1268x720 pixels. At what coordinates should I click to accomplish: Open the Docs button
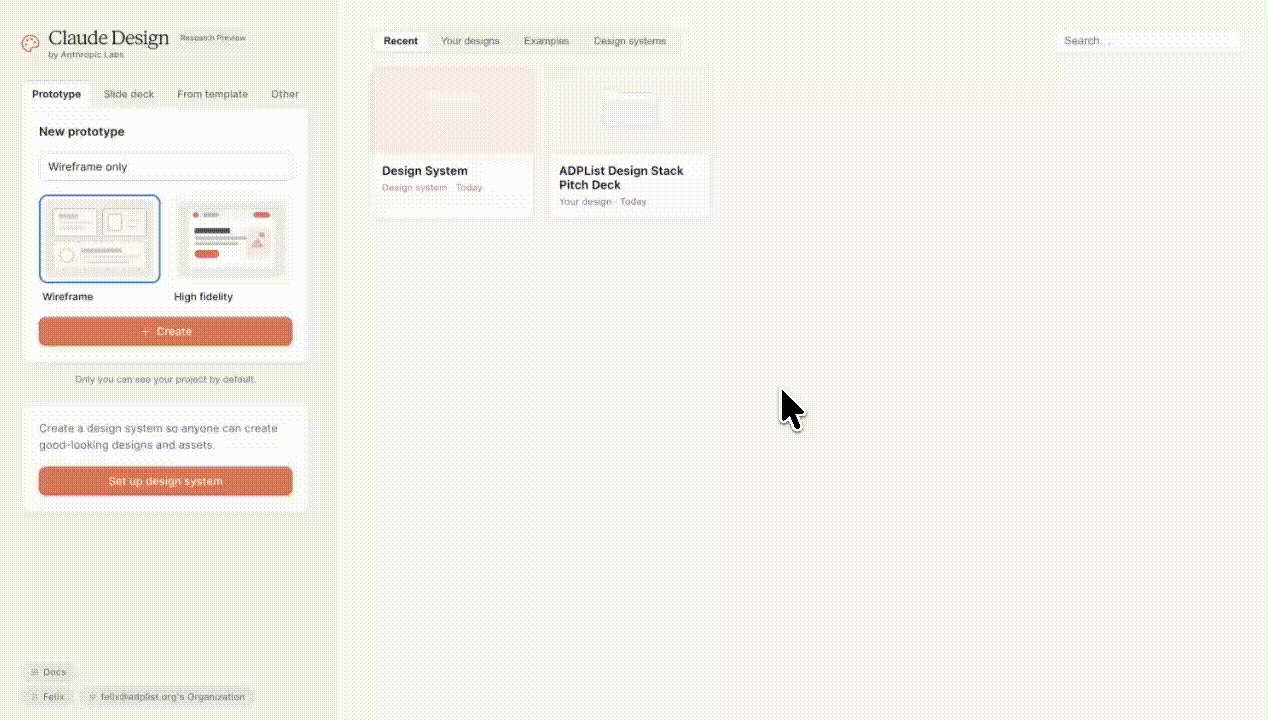pos(48,672)
